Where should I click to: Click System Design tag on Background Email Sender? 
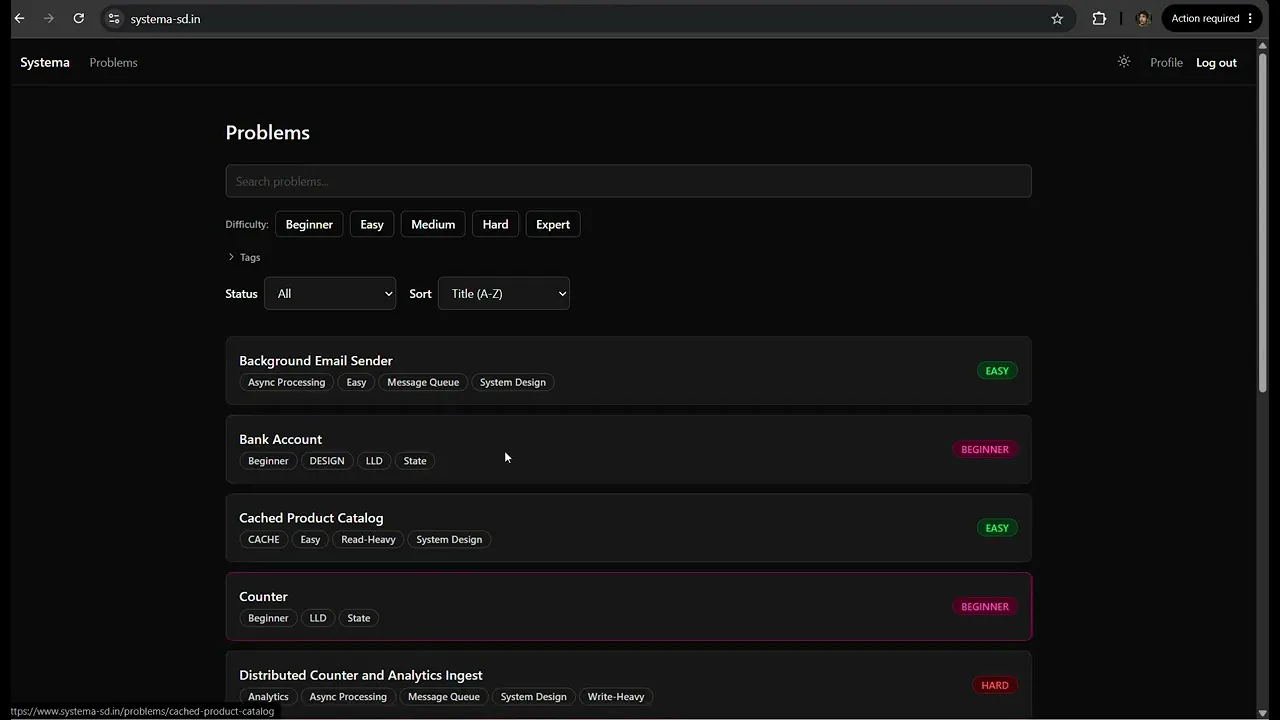click(x=513, y=382)
